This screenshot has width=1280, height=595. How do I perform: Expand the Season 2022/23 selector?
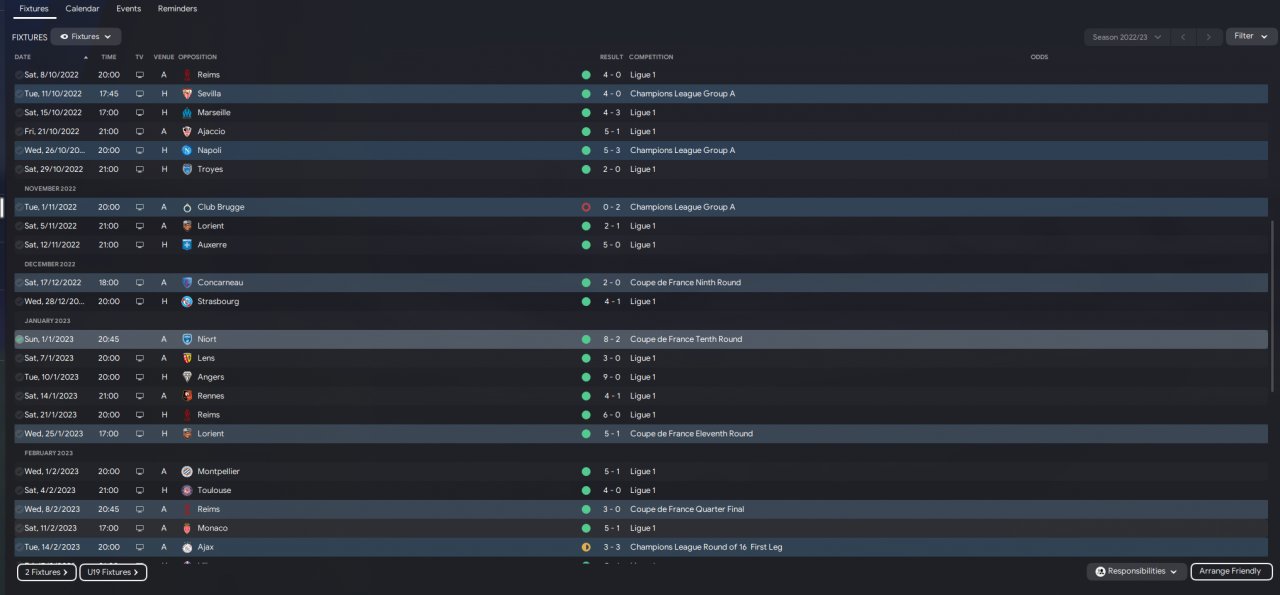1126,37
